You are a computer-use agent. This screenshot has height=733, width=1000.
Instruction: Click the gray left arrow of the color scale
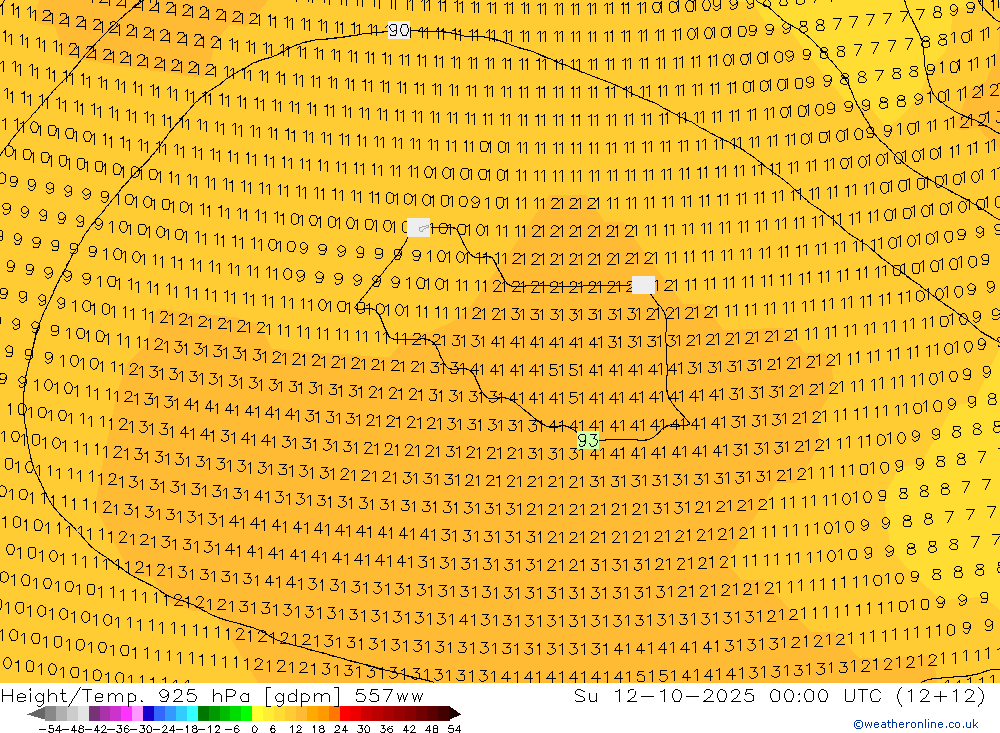36,713
